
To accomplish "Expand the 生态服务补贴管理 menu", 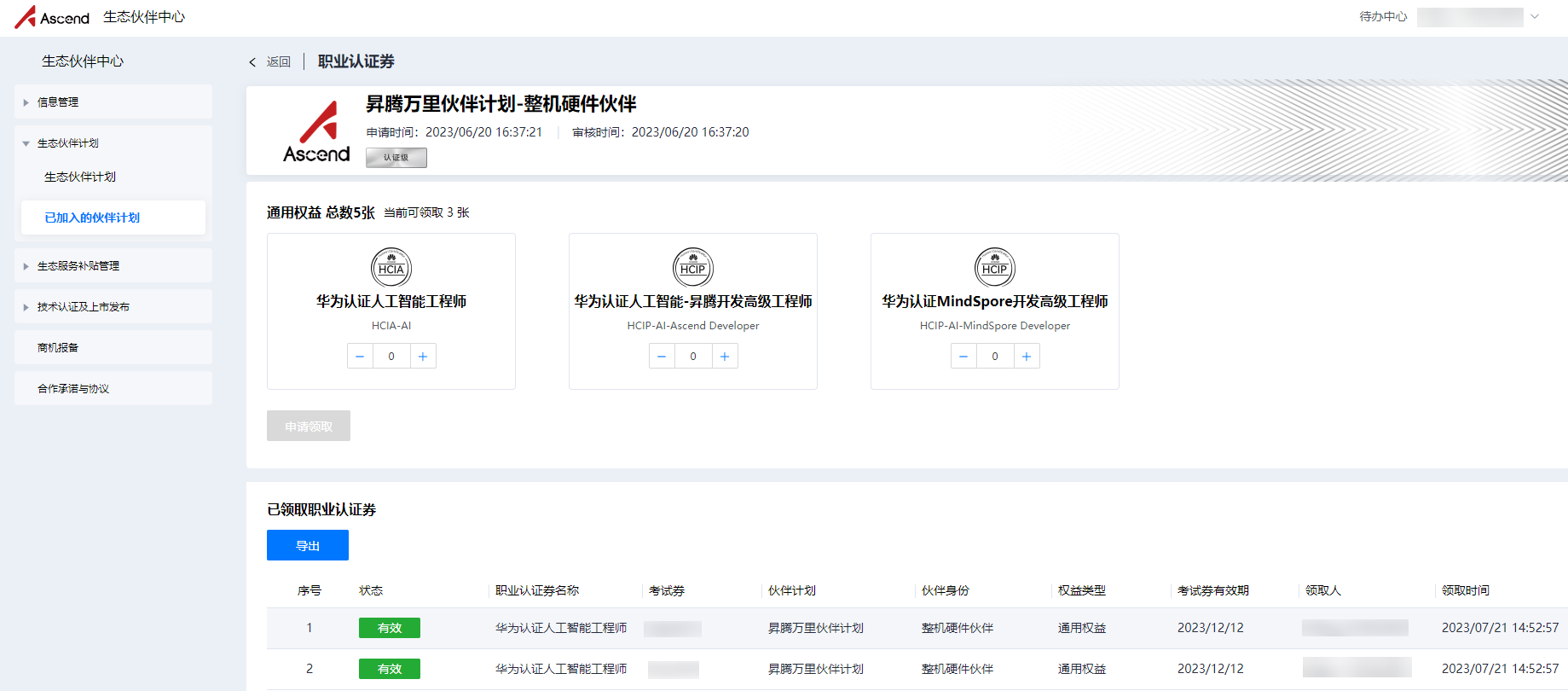I will tap(113, 265).
